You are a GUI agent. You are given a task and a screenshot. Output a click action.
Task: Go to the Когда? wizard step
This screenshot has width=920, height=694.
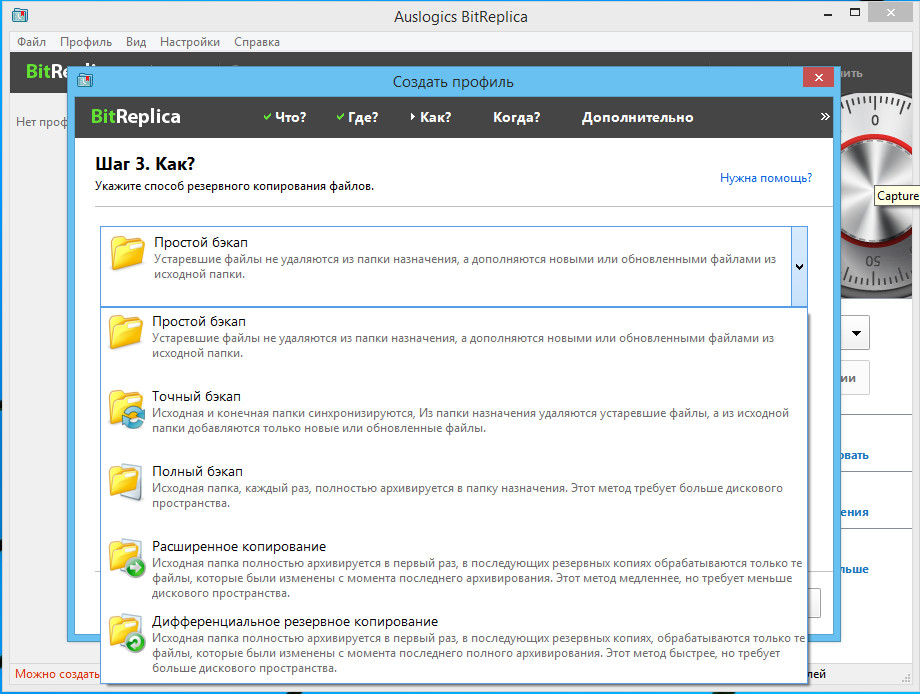point(516,117)
